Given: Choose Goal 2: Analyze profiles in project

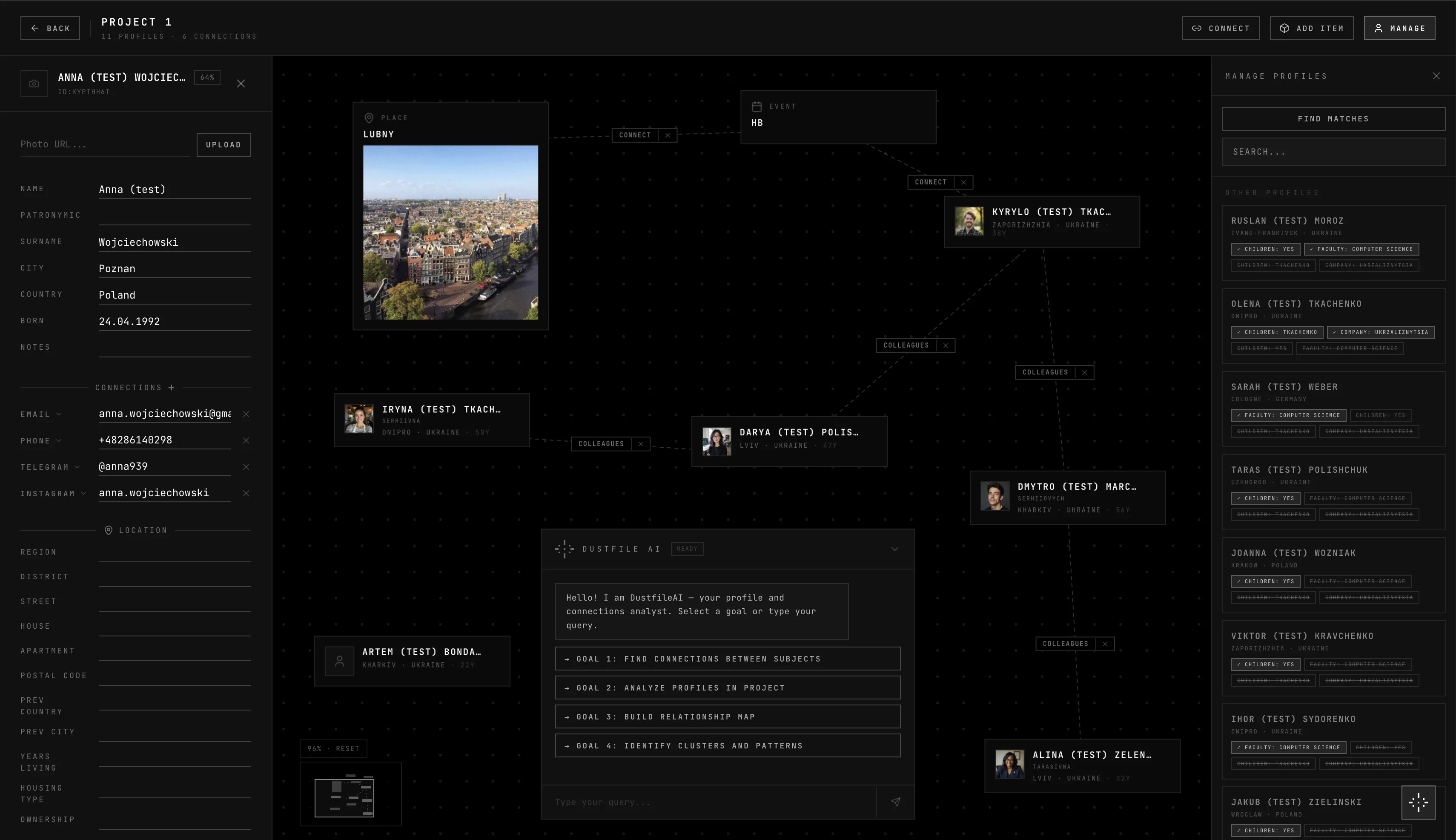Looking at the screenshot, I should tap(728, 688).
